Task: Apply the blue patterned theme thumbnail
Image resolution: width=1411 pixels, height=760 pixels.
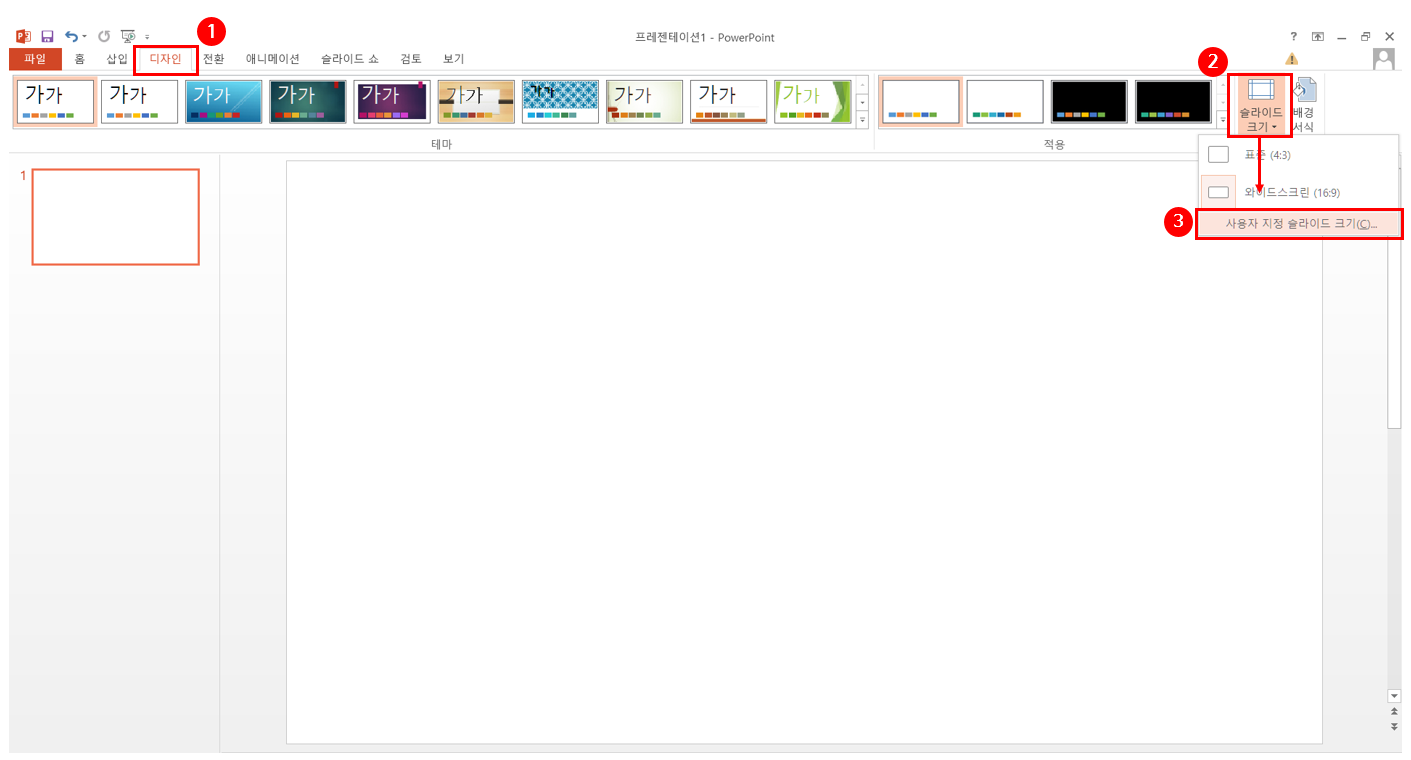Action: point(560,102)
